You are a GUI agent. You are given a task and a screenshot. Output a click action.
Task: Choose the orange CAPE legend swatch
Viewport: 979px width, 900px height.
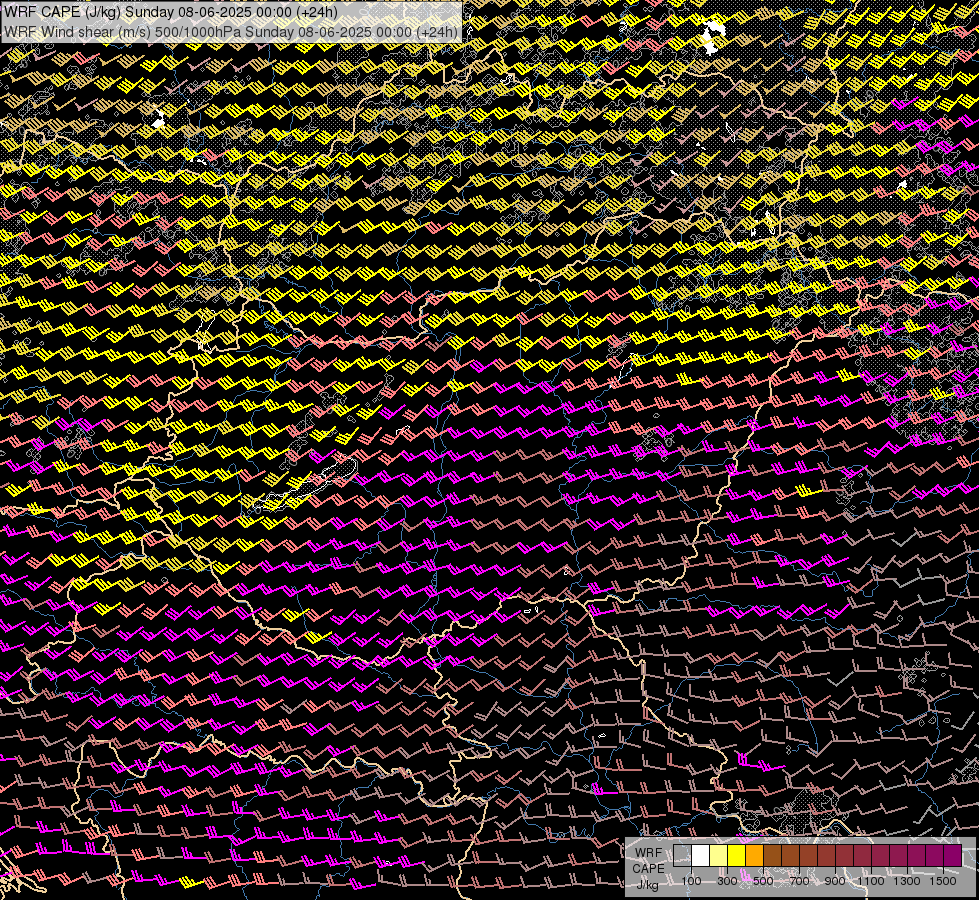click(x=755, y=856)
